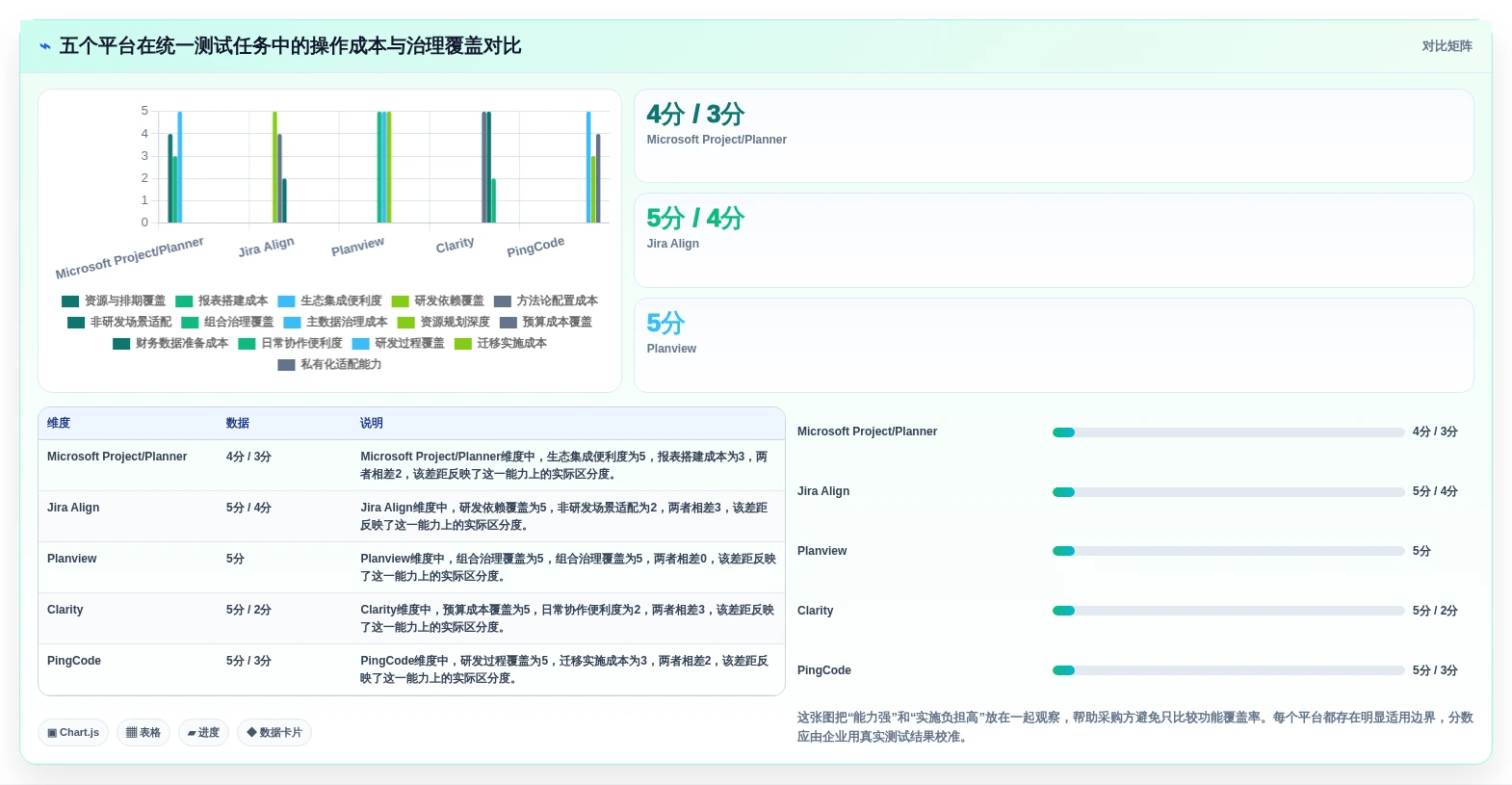Open the 5分 Planview score card
The width and height of the screenshot is (1512, 785).
click(x=1054, y=345)
